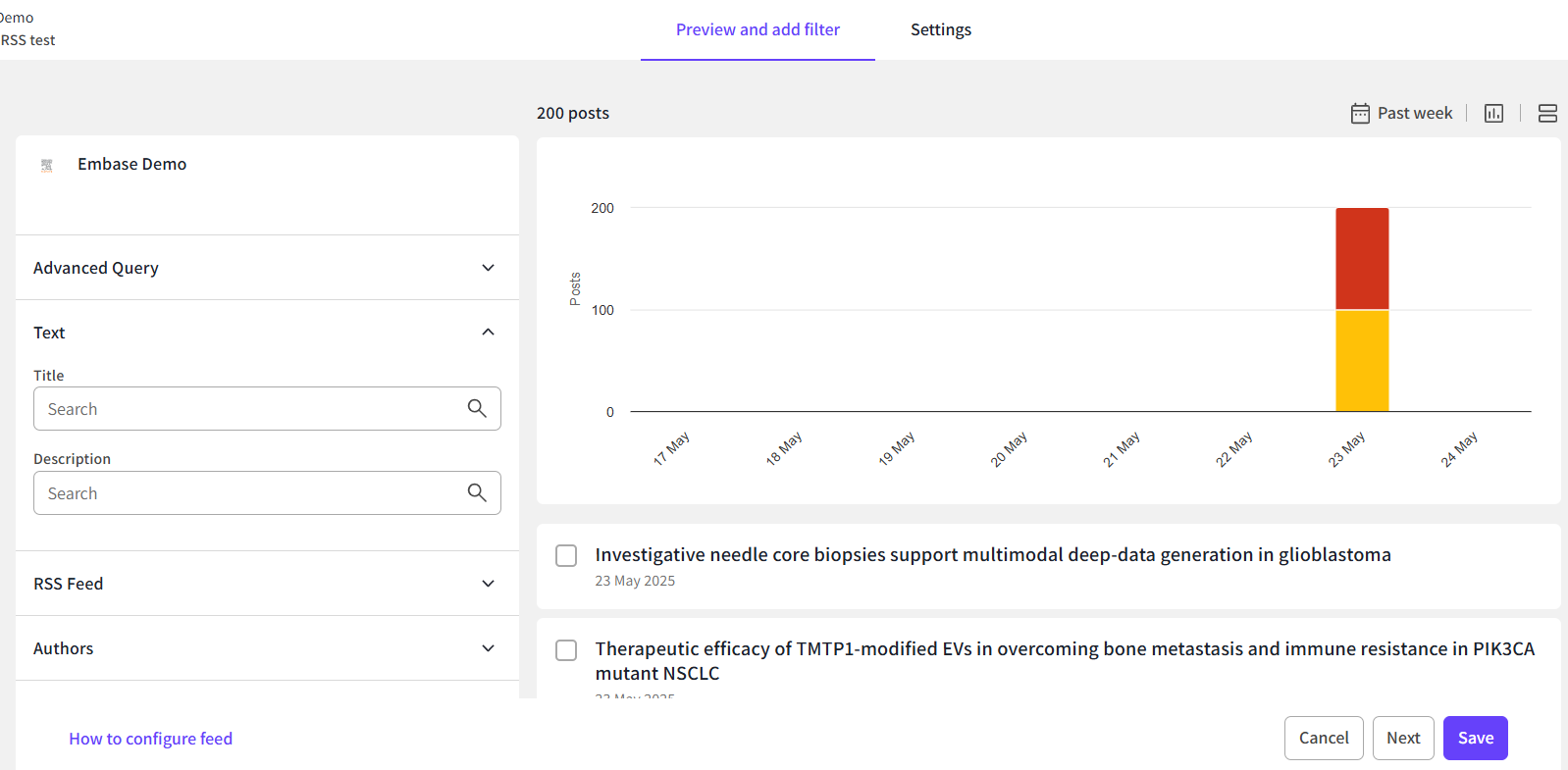This screenshot has height=770, width=1568.
Task: Tick the TMTP1-modified EVs post checkbox
Action: [566, 650]
